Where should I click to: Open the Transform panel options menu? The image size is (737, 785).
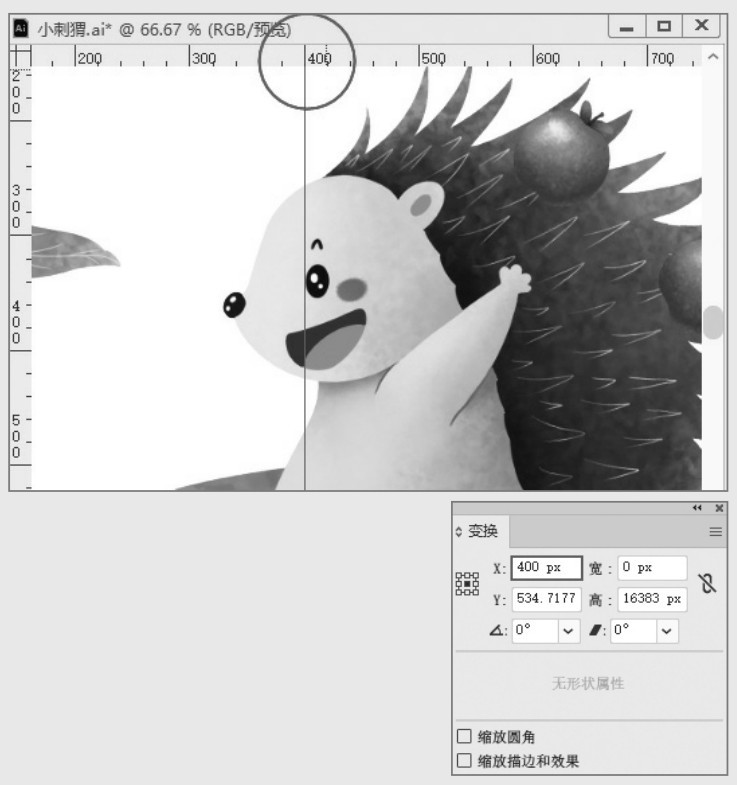715,532
